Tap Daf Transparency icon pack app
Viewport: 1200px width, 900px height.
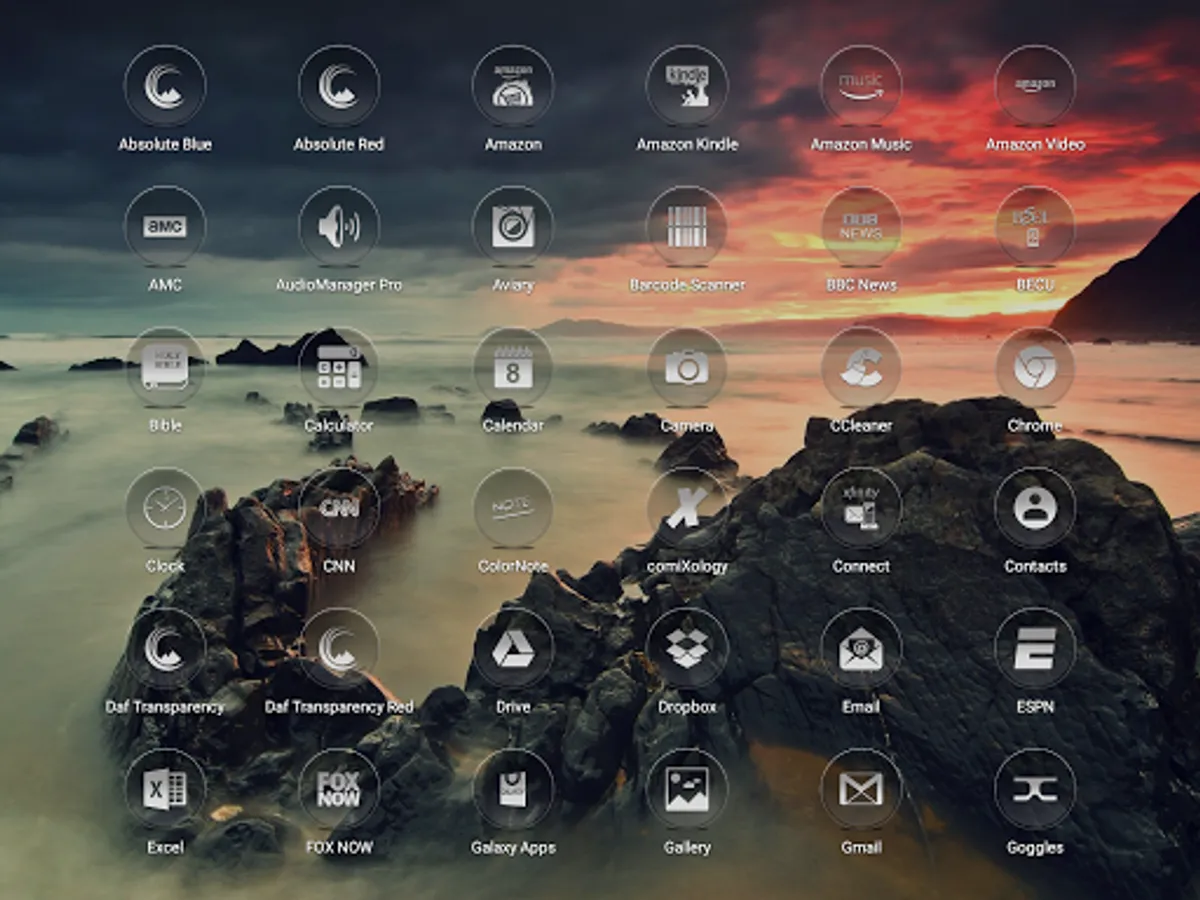(165, 649)
